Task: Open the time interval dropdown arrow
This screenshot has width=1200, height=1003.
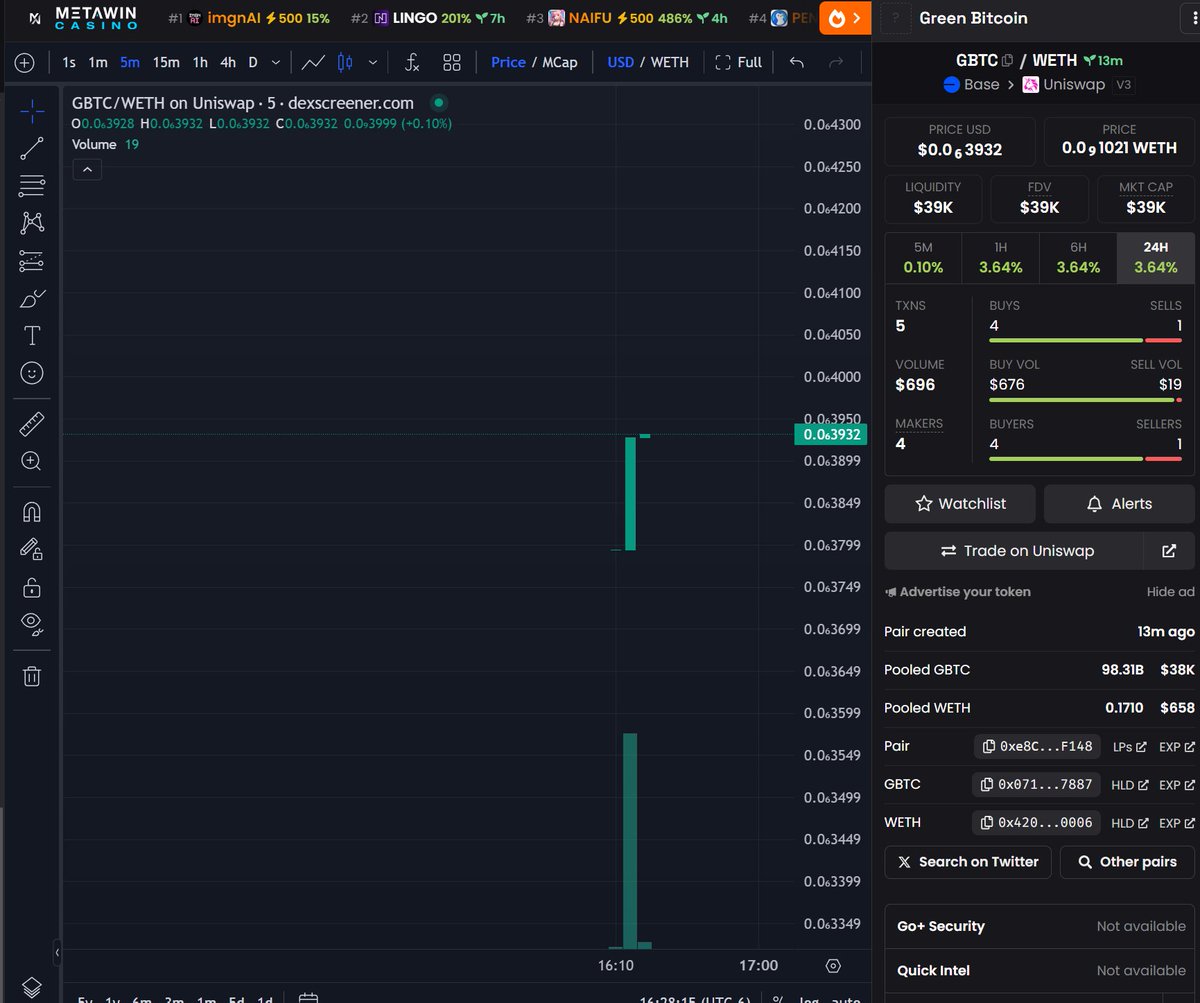Action: [x=276, y=62]
